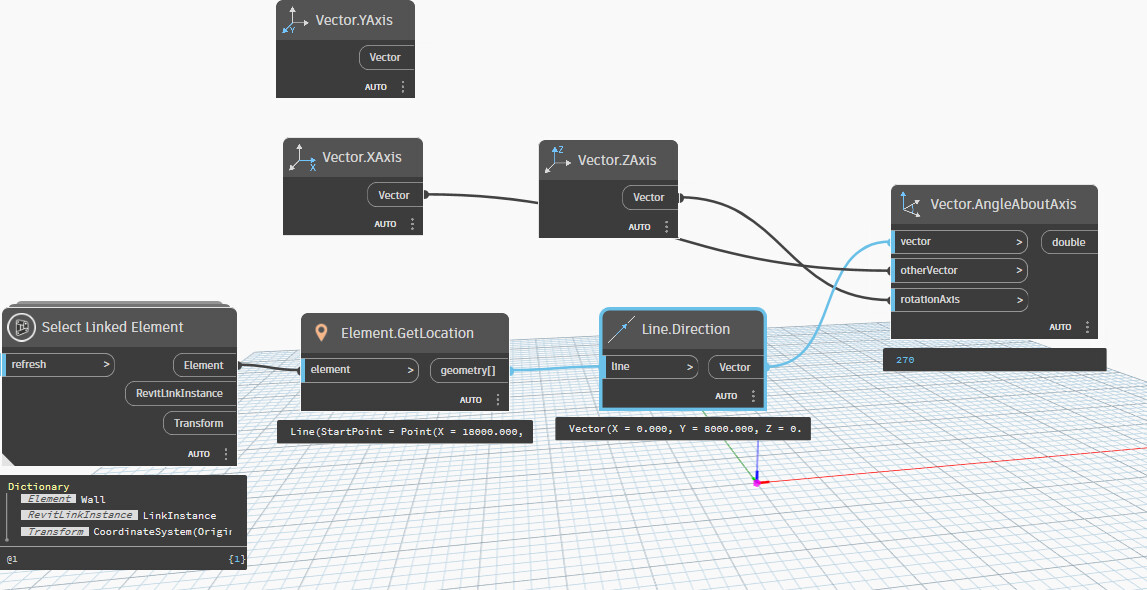Click AUTO lacing label on Vector.ZAxis
The height and width of the screenshot is (590, 1147).
point(639,227)
